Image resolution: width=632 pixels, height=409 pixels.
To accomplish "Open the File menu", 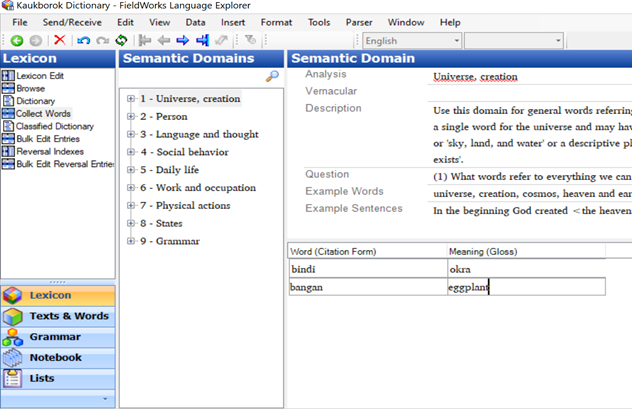I will pyautogui.click(x=20, y=23).
